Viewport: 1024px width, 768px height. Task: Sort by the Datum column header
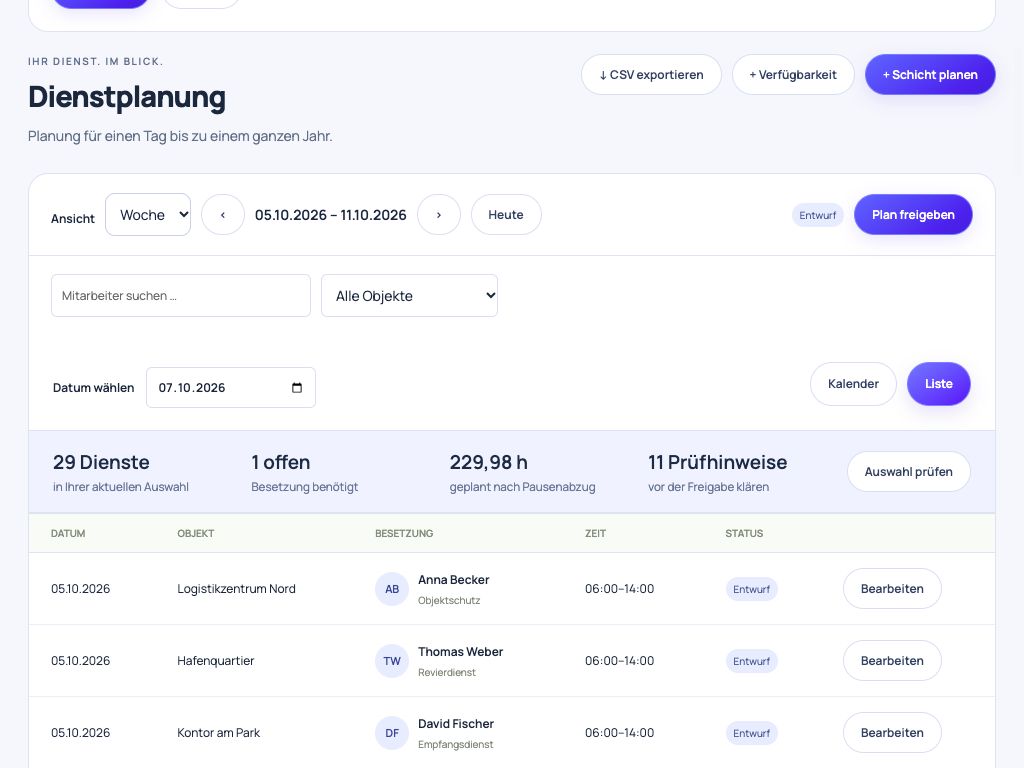68,534
